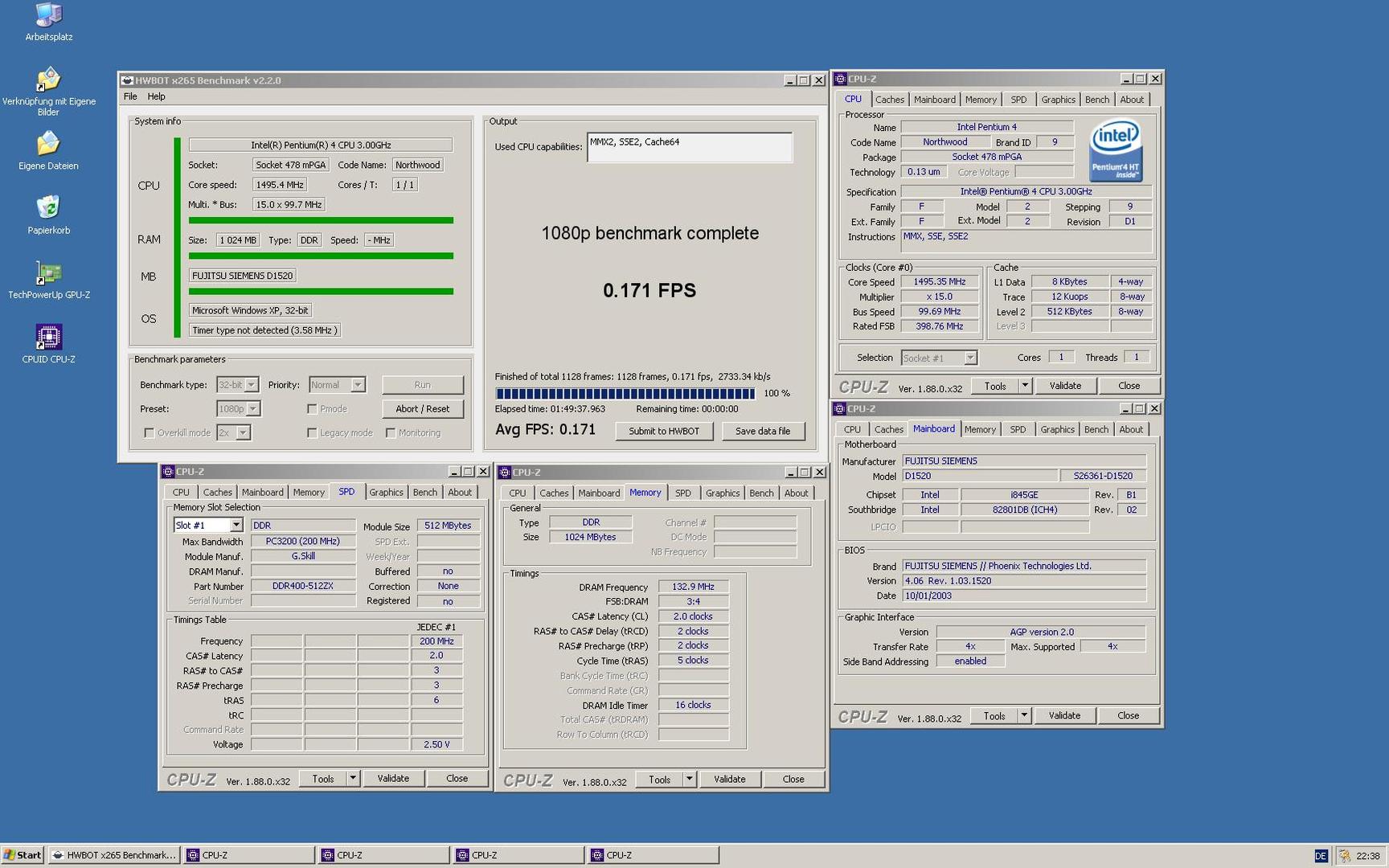Click Abort / Reset button
Image resolution: width=1389 pixels, height=868 pixels.
click(423, 409)
